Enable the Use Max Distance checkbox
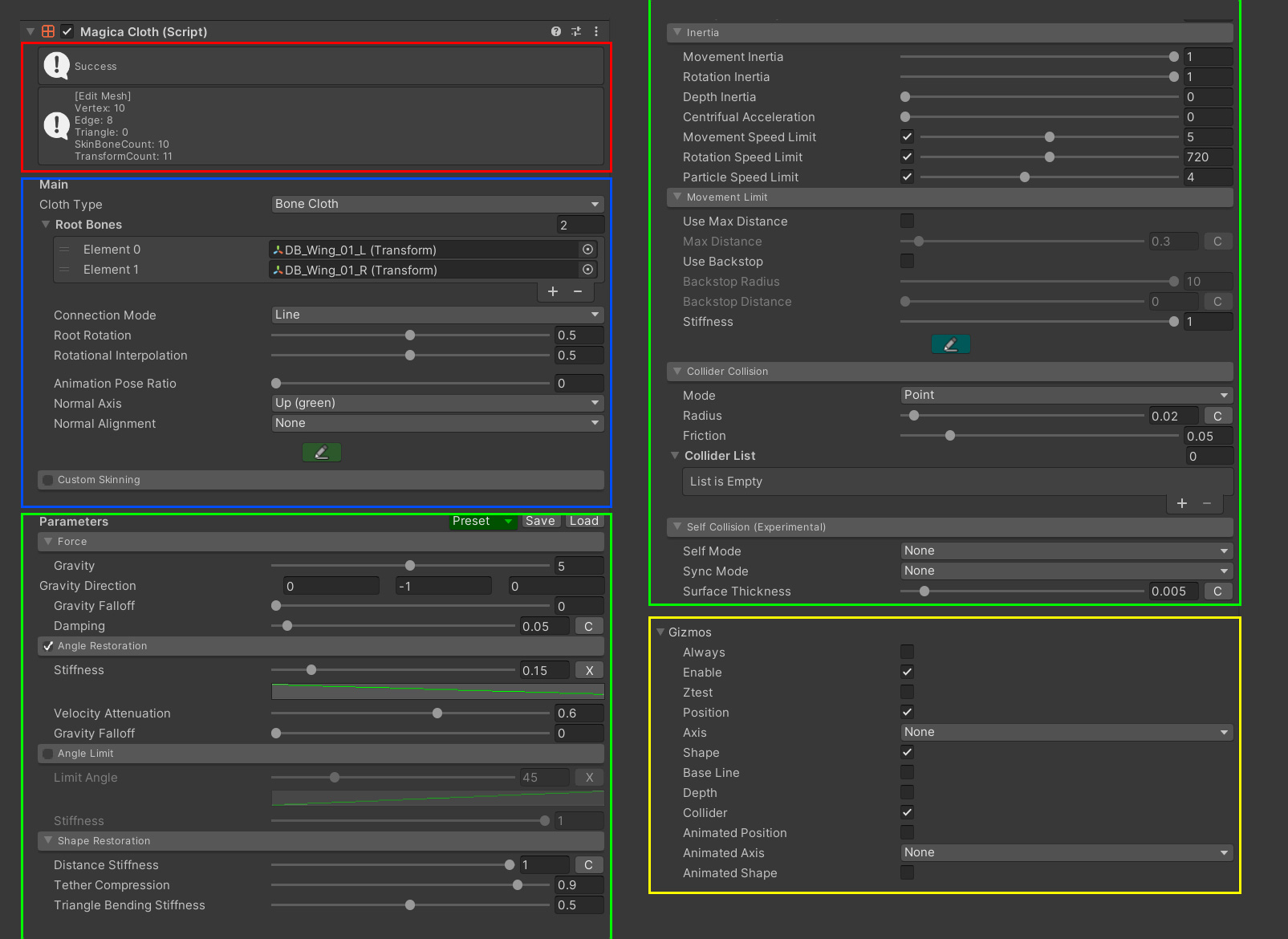Viewport: 1288px width, 939px height. (907, 221)
